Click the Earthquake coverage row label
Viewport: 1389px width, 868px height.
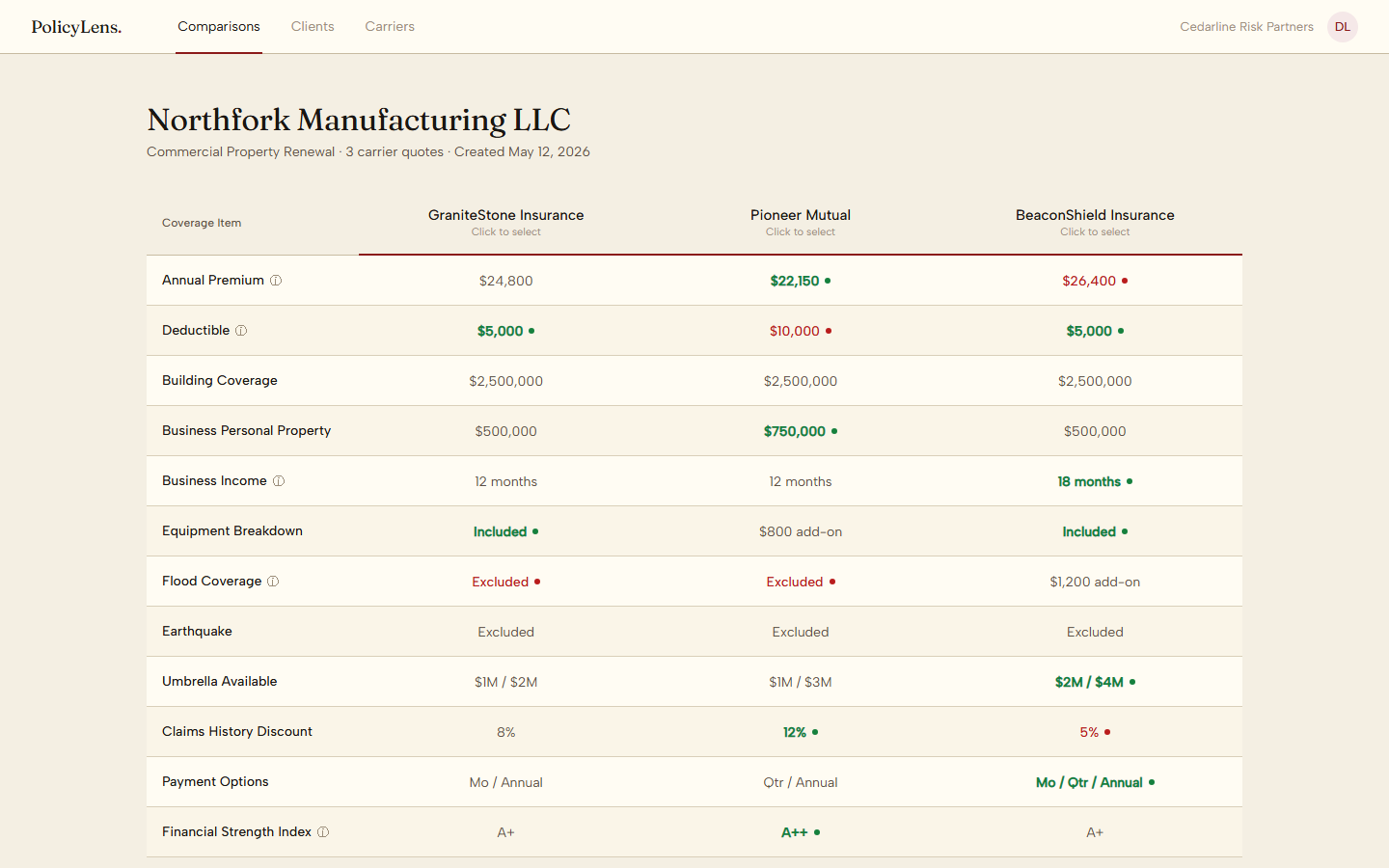click(197, 631)
